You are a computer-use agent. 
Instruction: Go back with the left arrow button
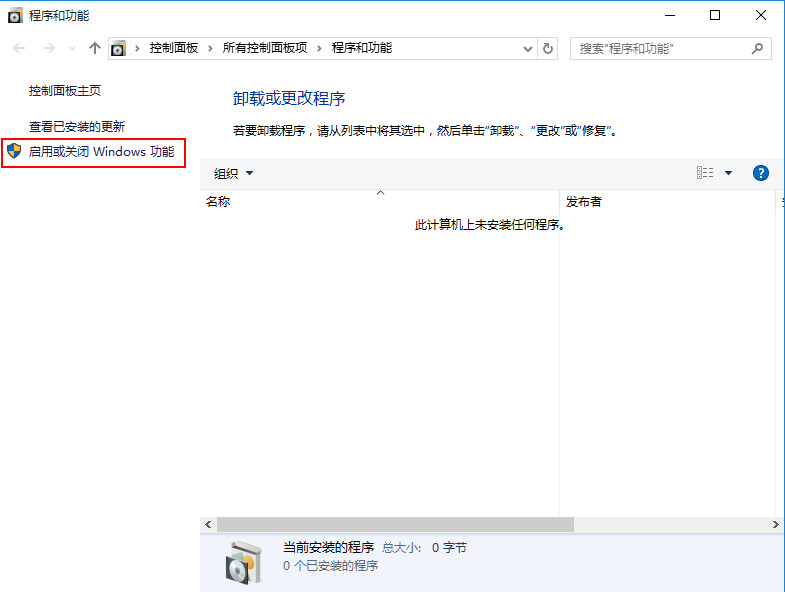[20, 48]
